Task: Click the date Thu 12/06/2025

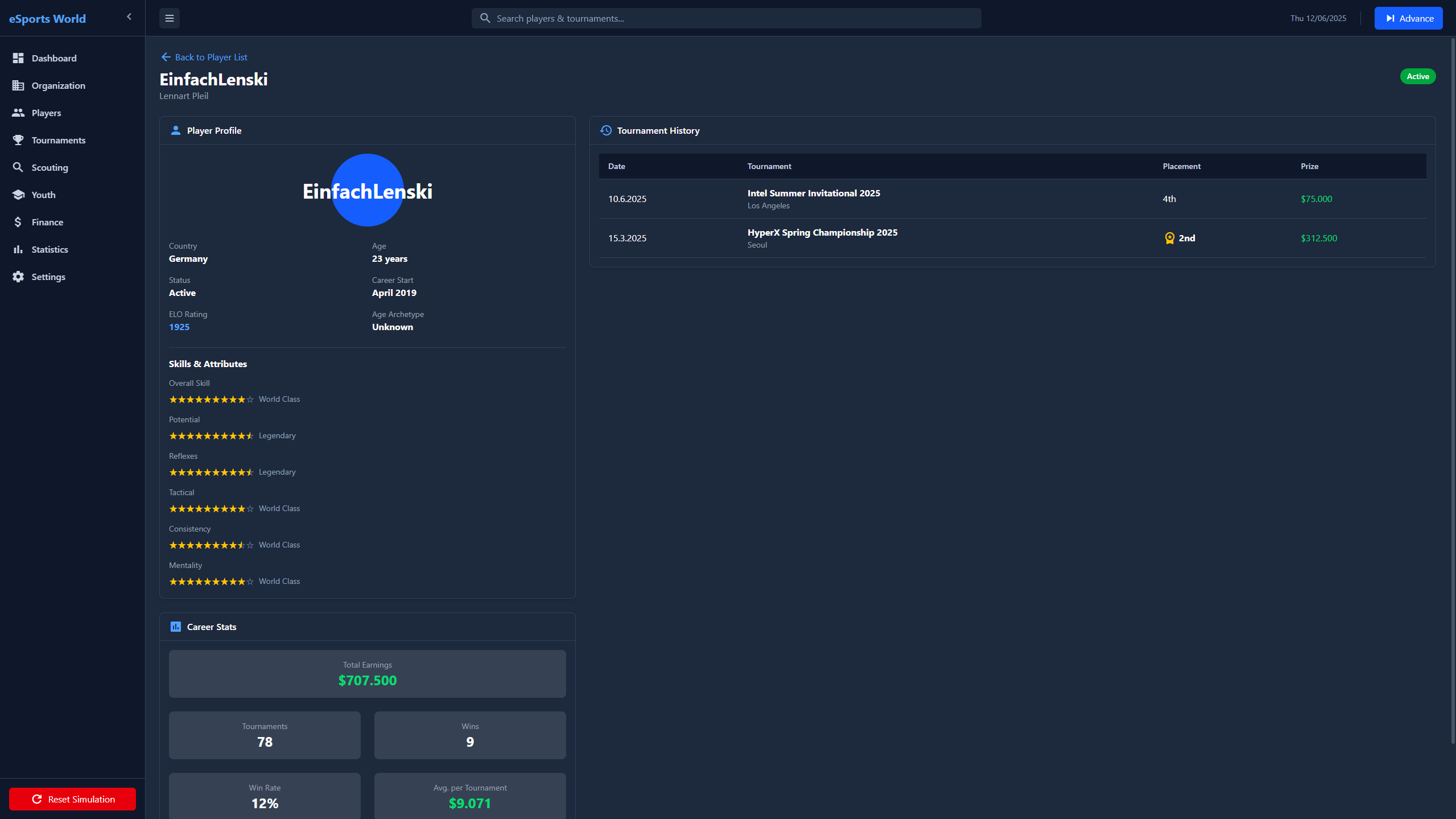Action: 1318,18
